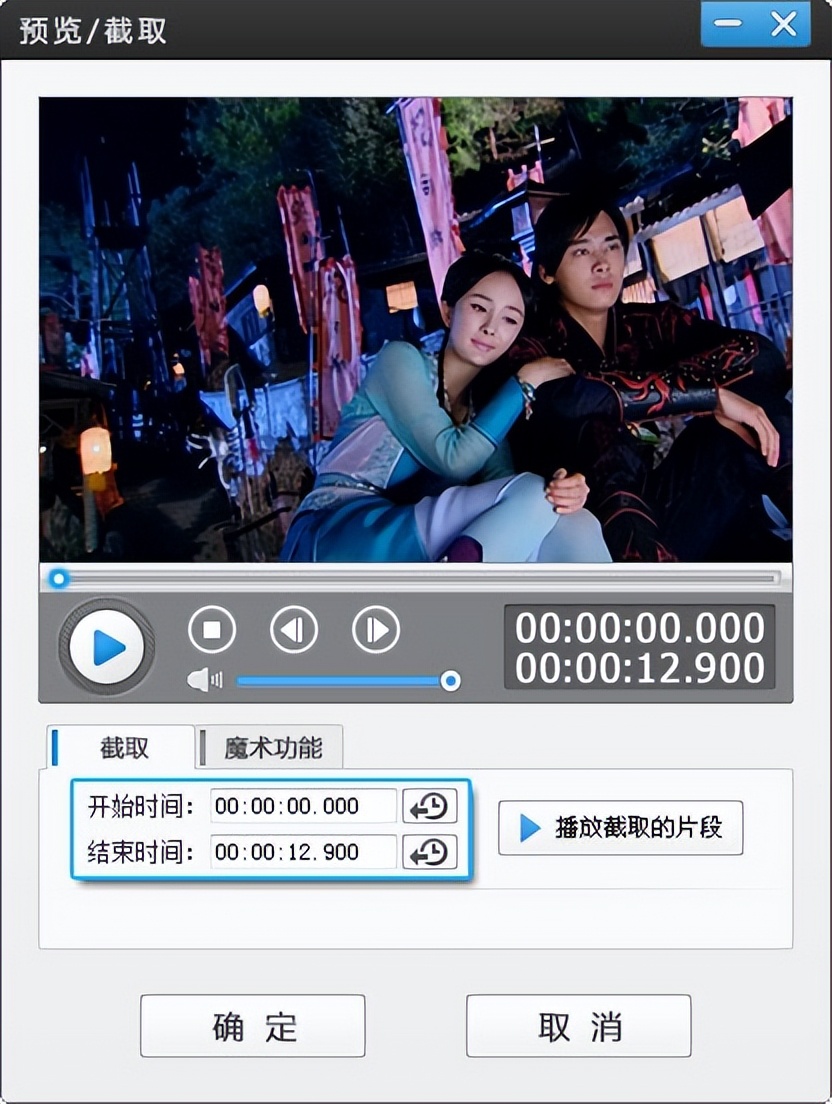
Task: Click the 结束时间 input field
Action: coord(303,852)
